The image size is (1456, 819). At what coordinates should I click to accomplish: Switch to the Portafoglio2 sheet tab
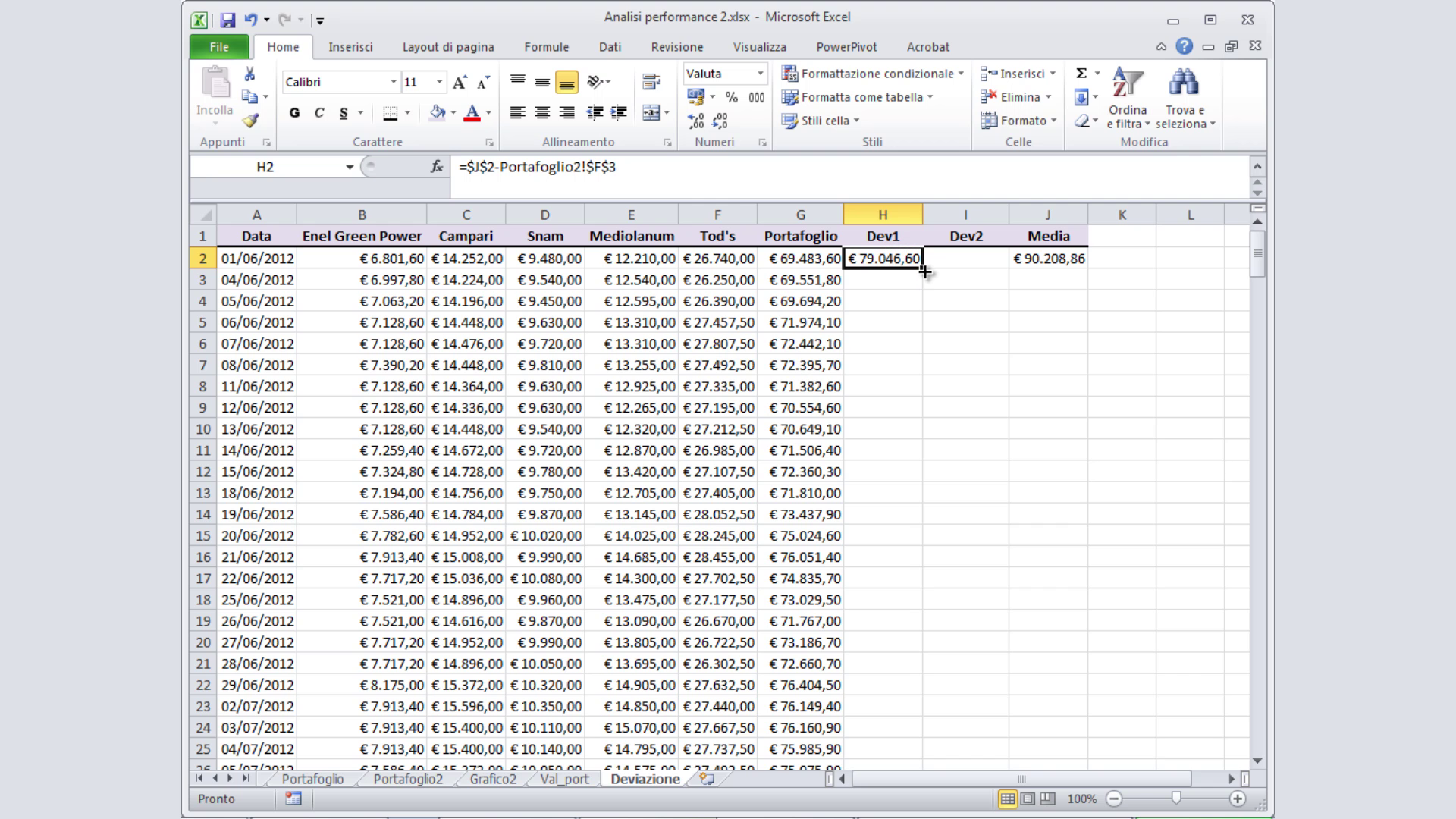coord(408,779)
